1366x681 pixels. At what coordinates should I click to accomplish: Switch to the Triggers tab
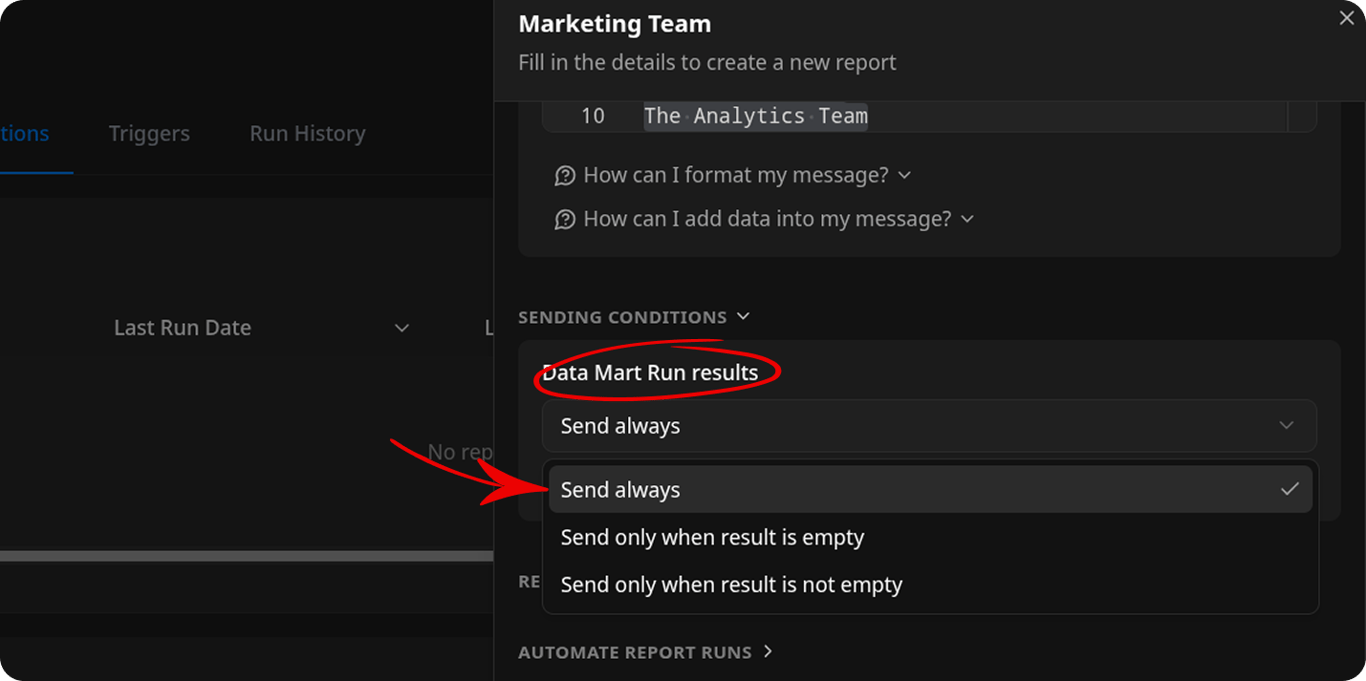[x=149, y=133]
